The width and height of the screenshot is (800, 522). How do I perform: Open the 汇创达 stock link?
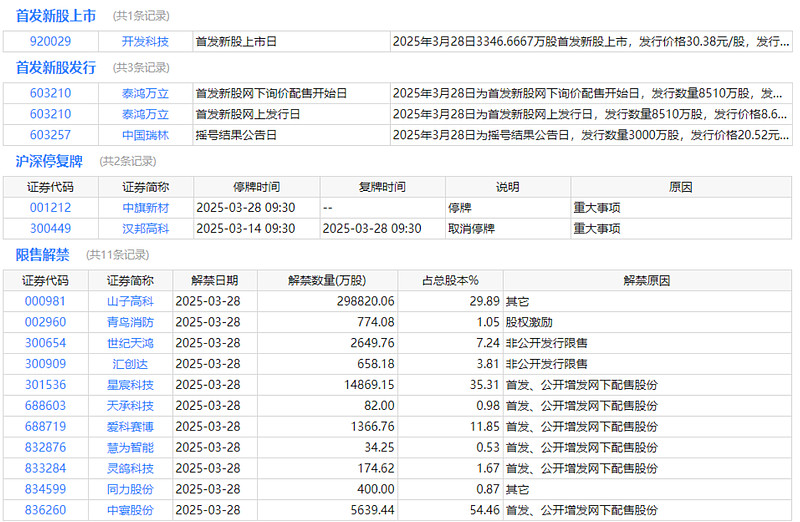(x=130, y=364)
